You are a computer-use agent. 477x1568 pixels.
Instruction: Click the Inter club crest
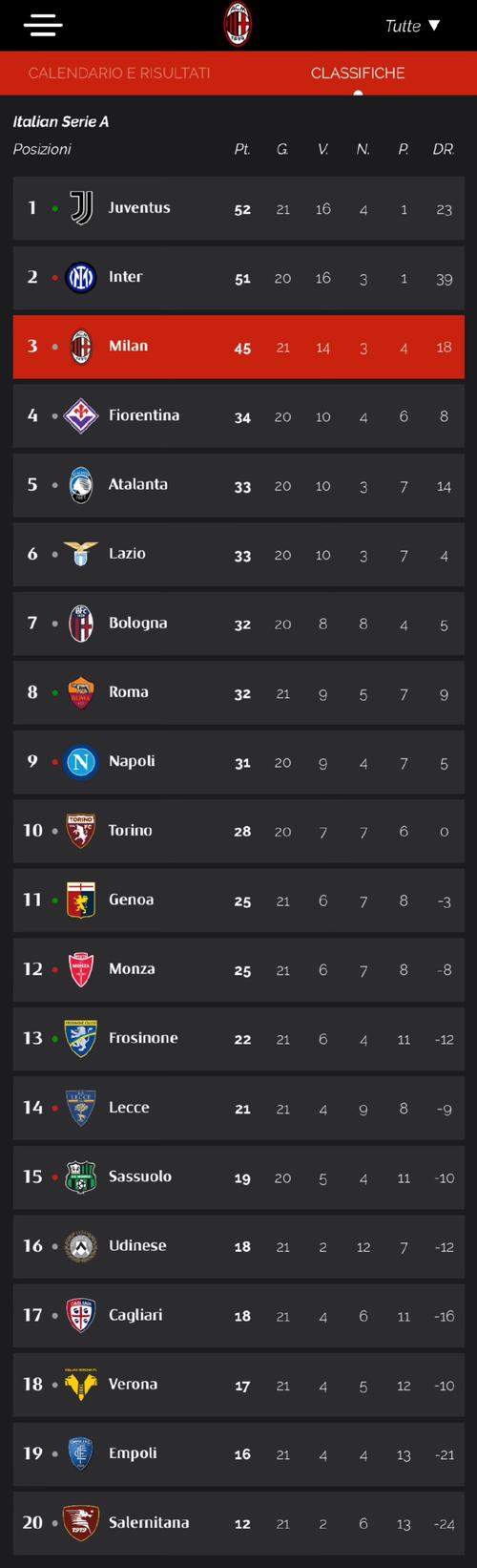[x=81, y=277]
